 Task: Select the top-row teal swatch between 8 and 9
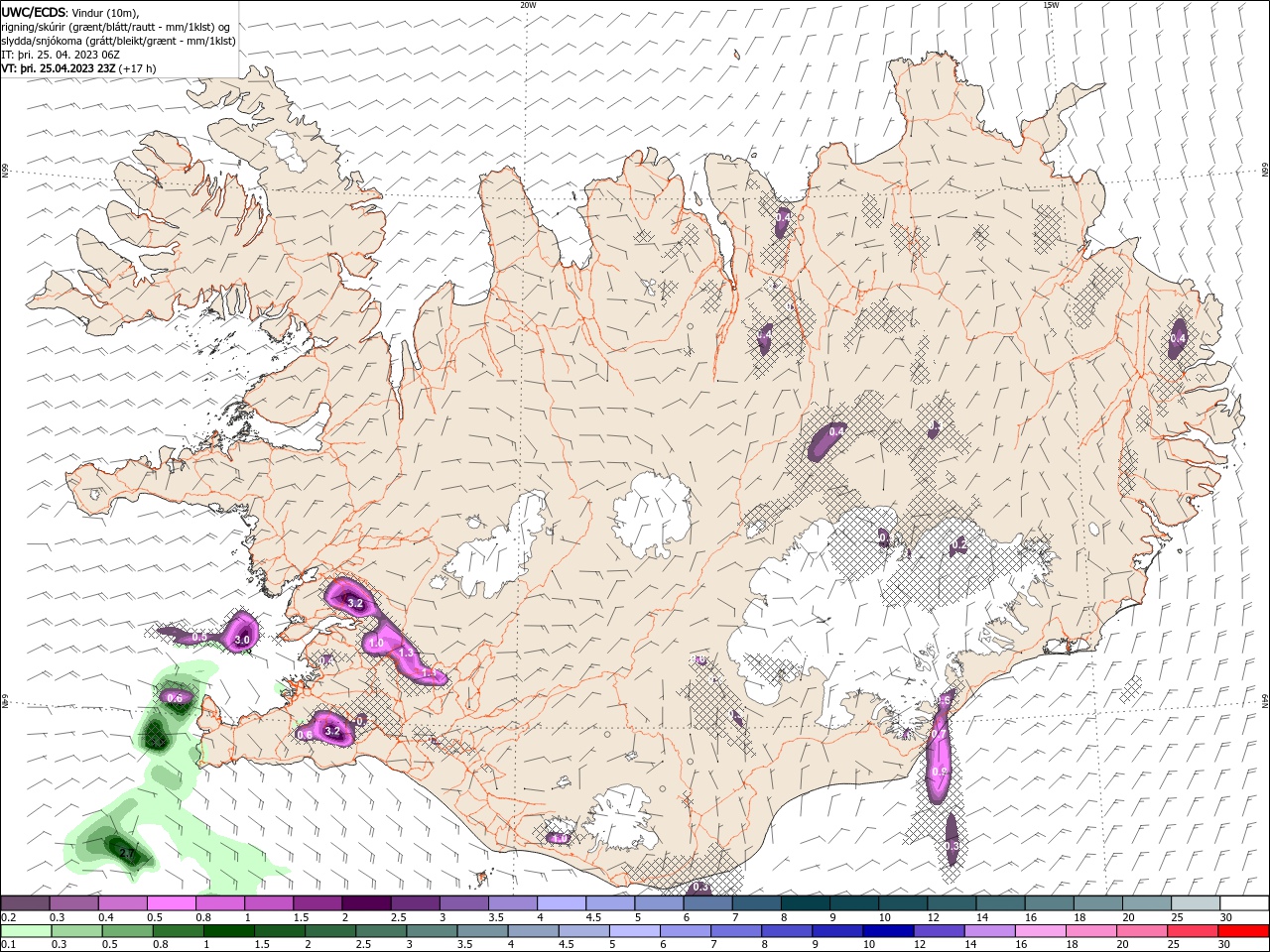[805, 902]
